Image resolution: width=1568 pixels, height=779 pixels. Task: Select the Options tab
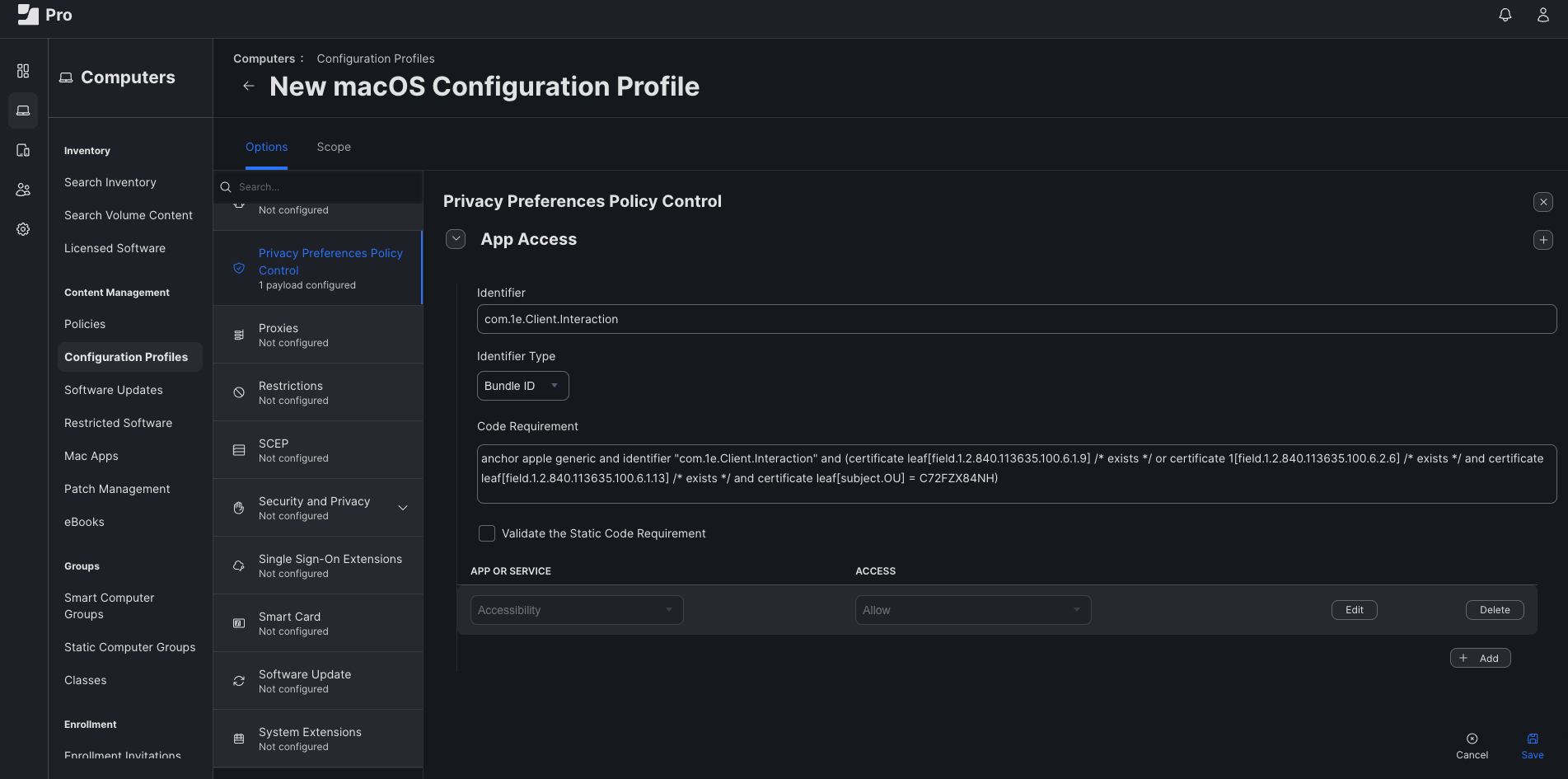(266, 147)
